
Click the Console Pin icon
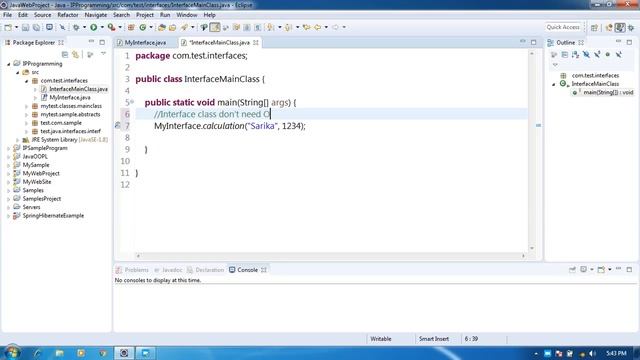(572, 269)
